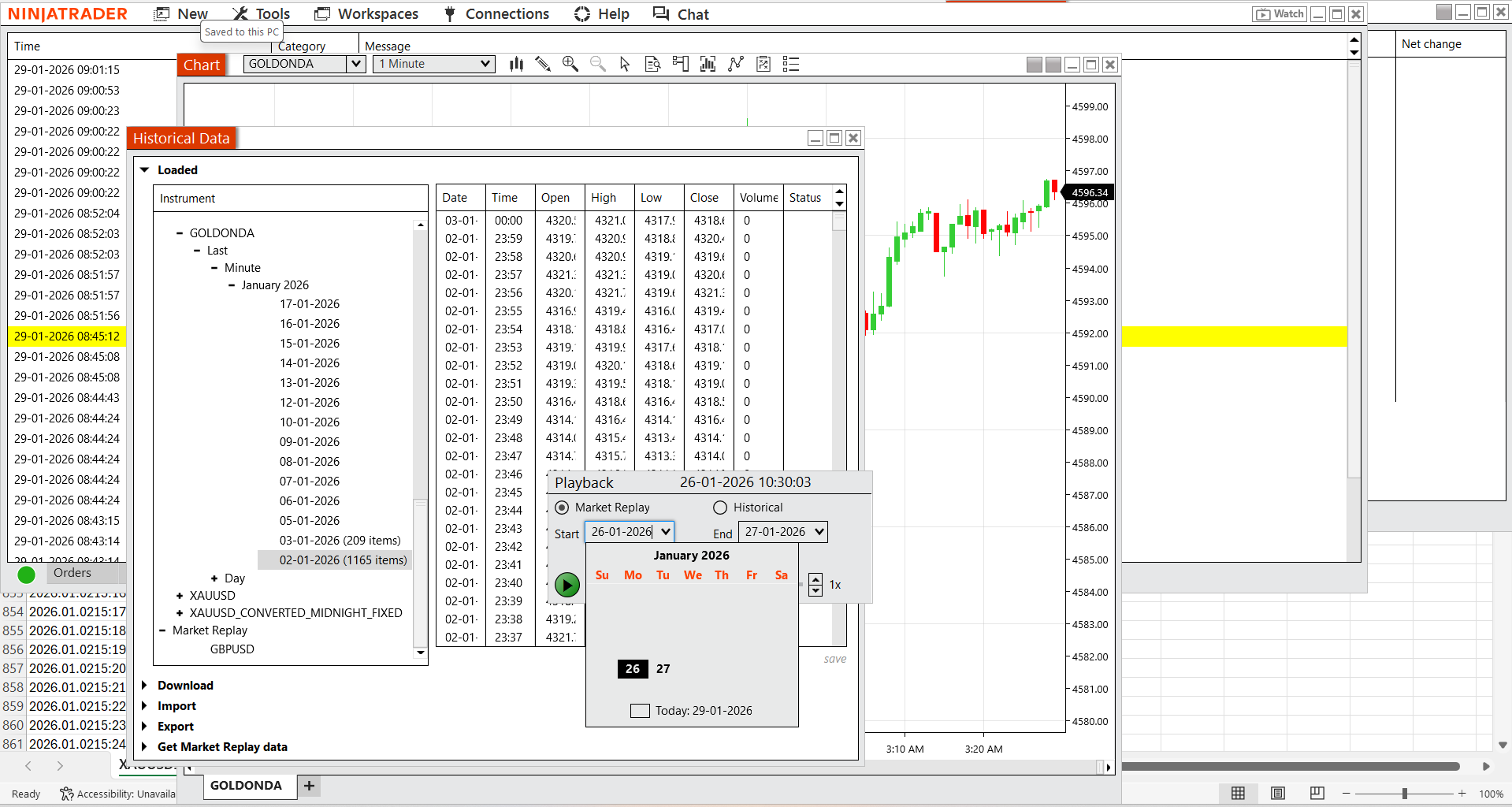Select the 02-01-2026 (1165 items) entry
Viewport: 1512px width, 807px height.
click(x=343, y=560)
